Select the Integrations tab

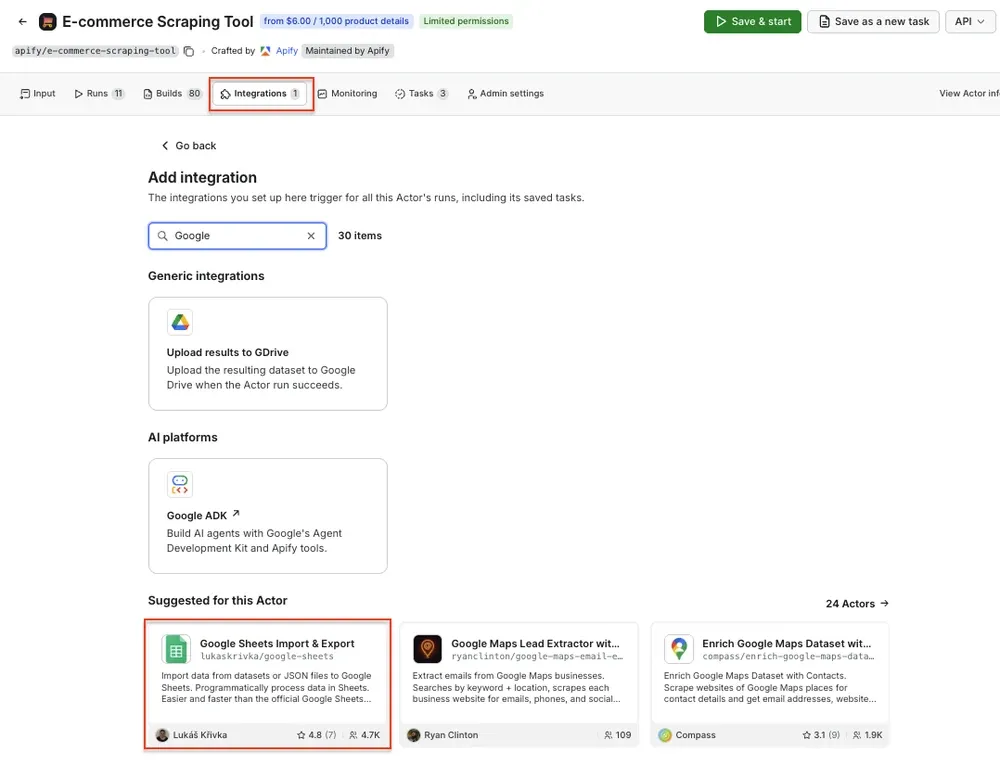[260, 94]
